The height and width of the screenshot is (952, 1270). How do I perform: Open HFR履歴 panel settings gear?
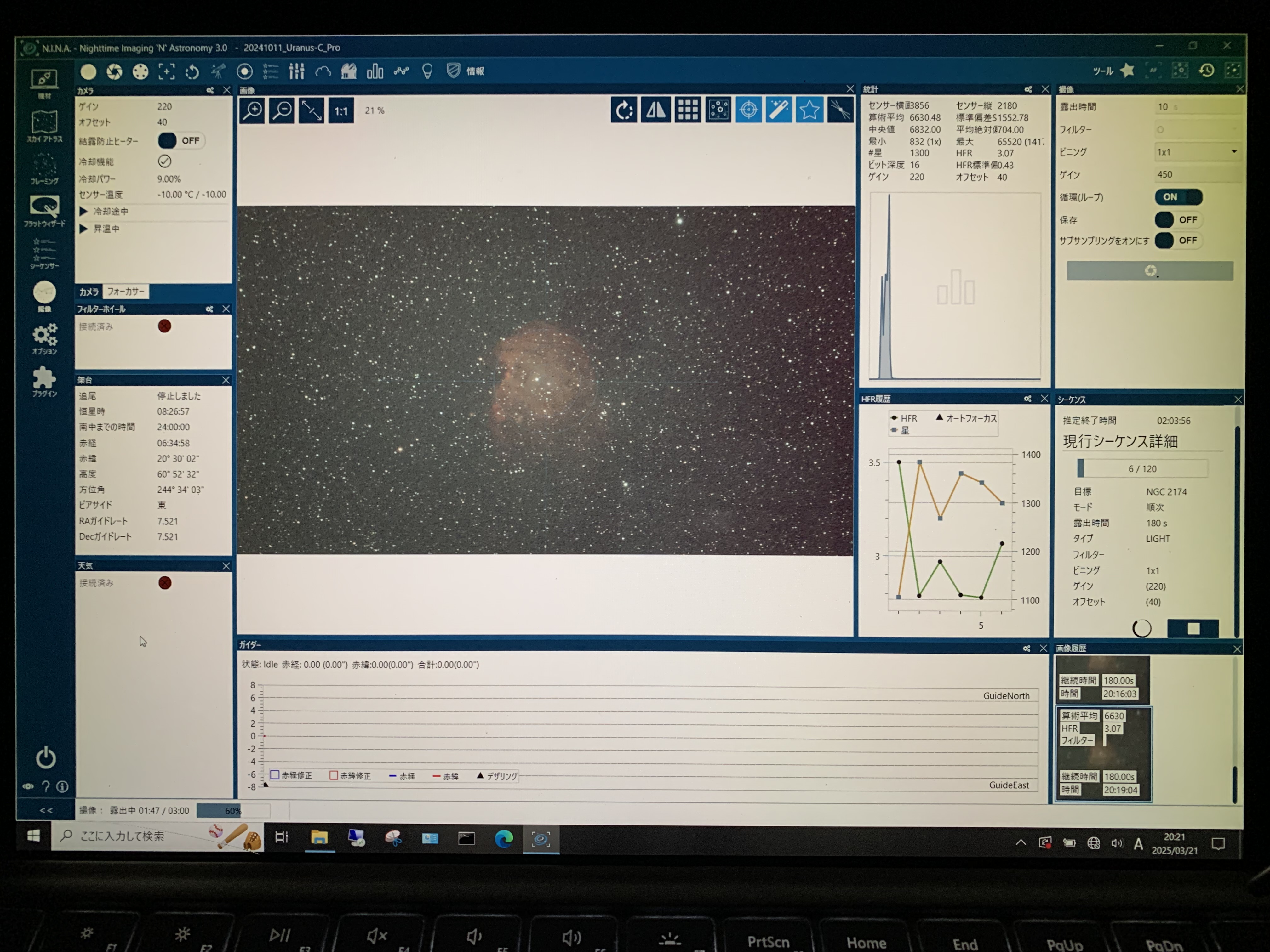pyautogui.click(x=1028, y=399)
